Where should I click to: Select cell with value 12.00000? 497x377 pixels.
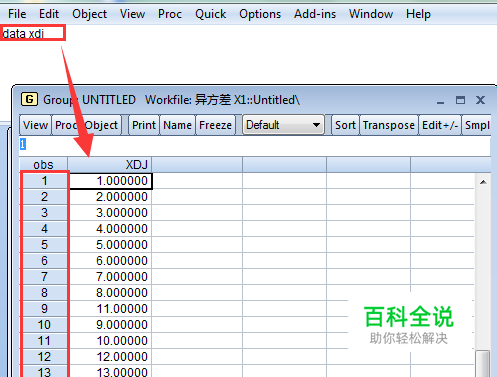[x=110, y=357]
